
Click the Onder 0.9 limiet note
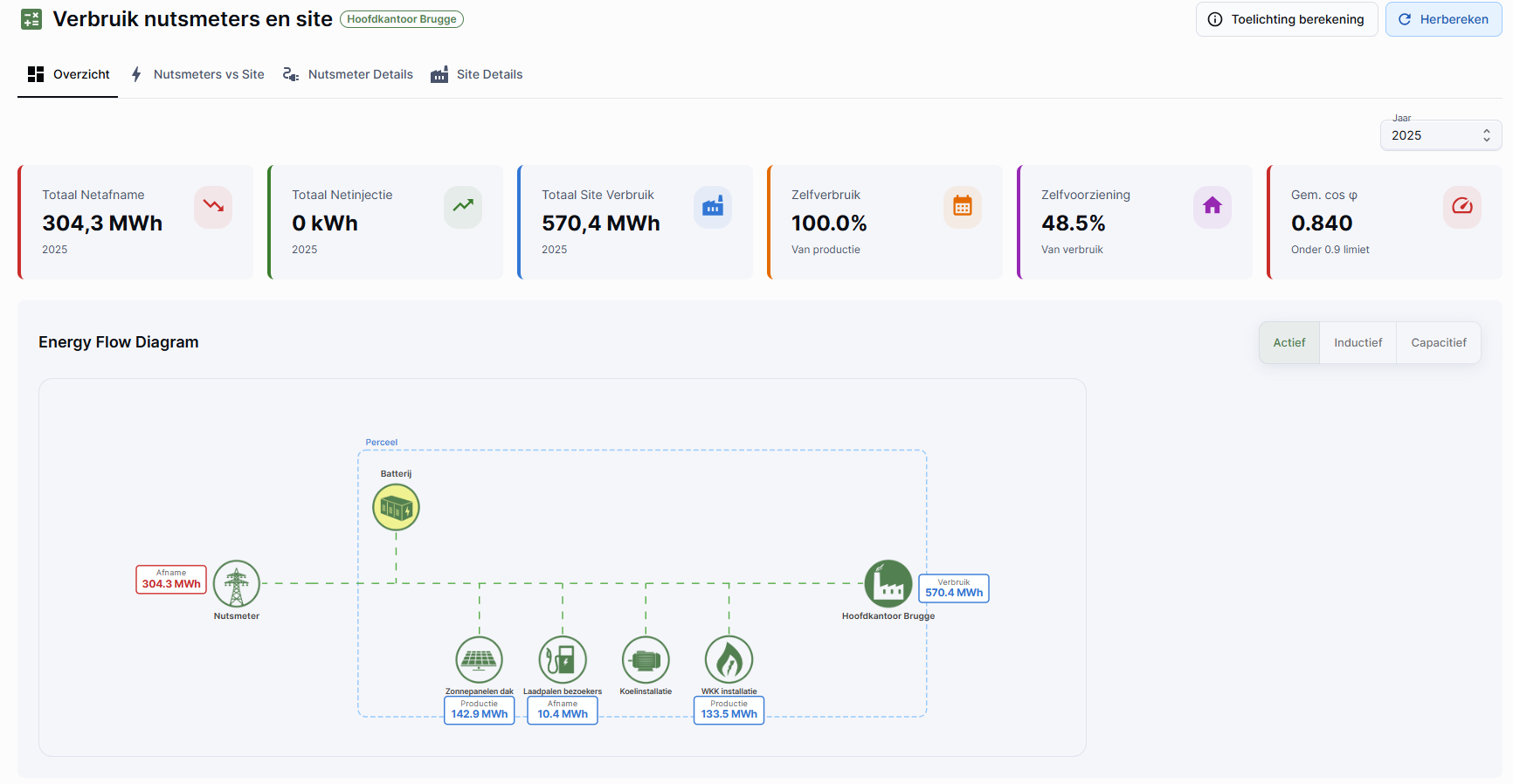[x=1330, y=250]
